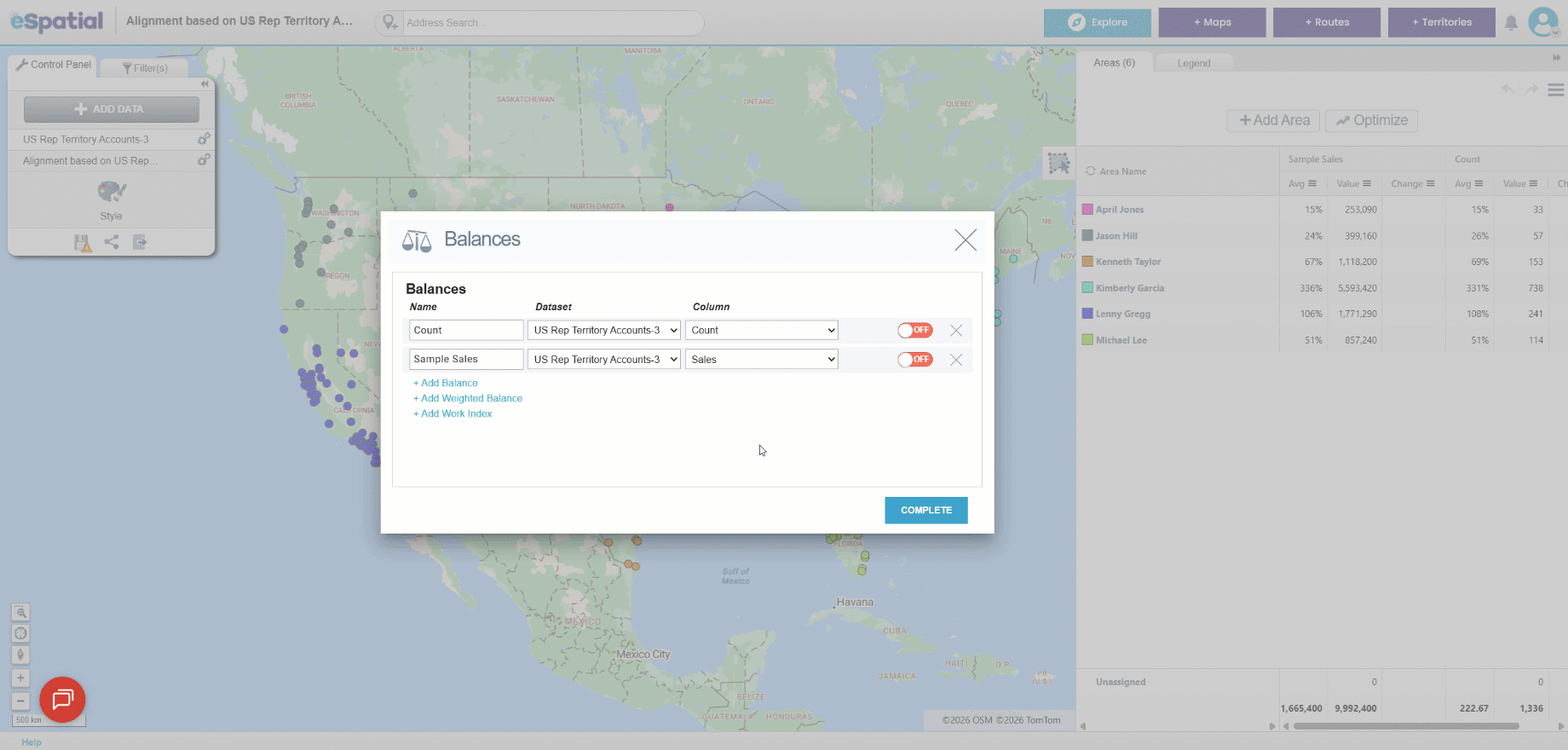The height and width of the screenshot is (750, 1568).
Task: Open settings gears for US Rep Territory Accounts-3
Action: 204,139
